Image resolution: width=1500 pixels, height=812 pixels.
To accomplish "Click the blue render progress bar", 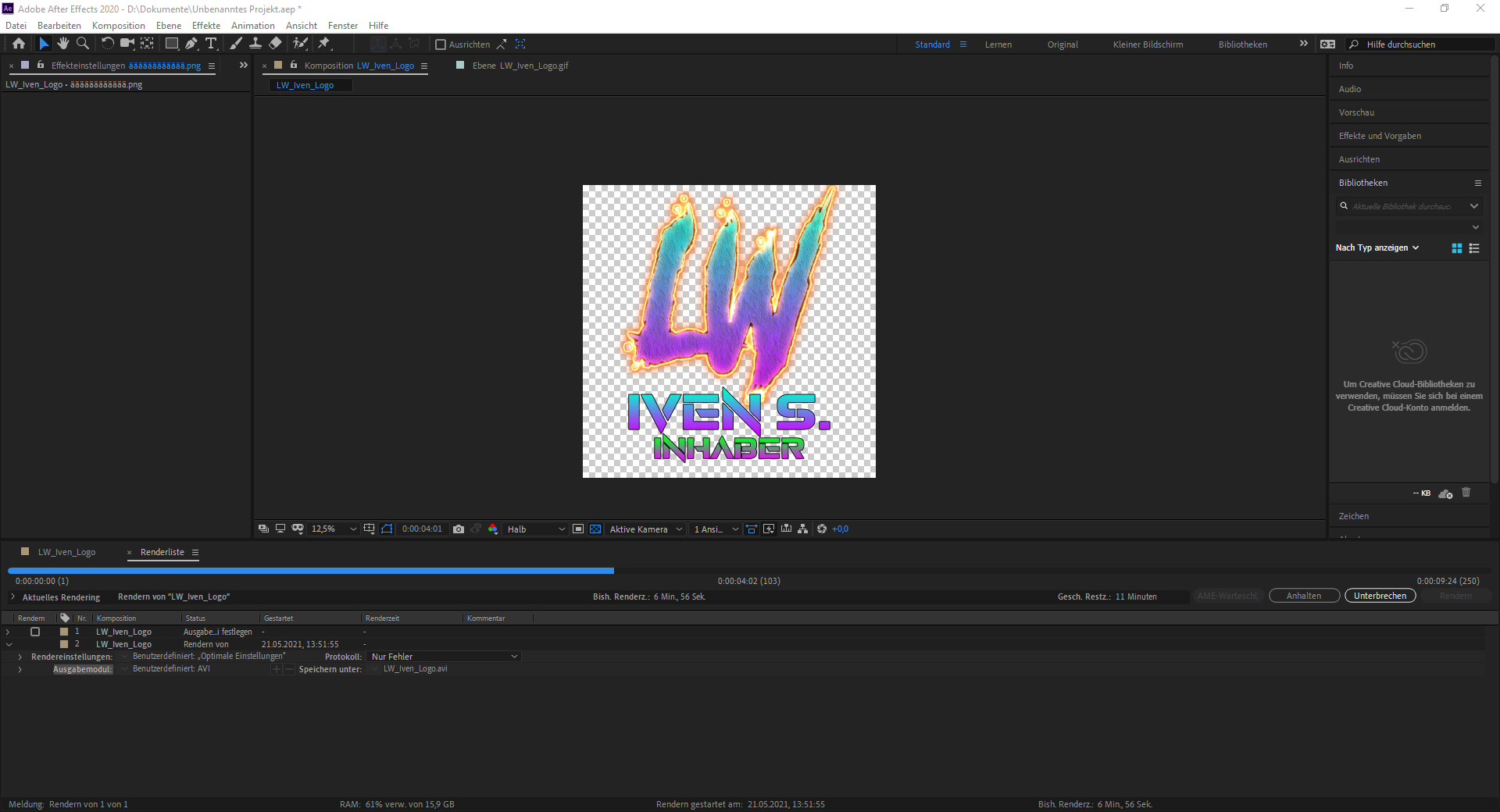I will [311, 571].
